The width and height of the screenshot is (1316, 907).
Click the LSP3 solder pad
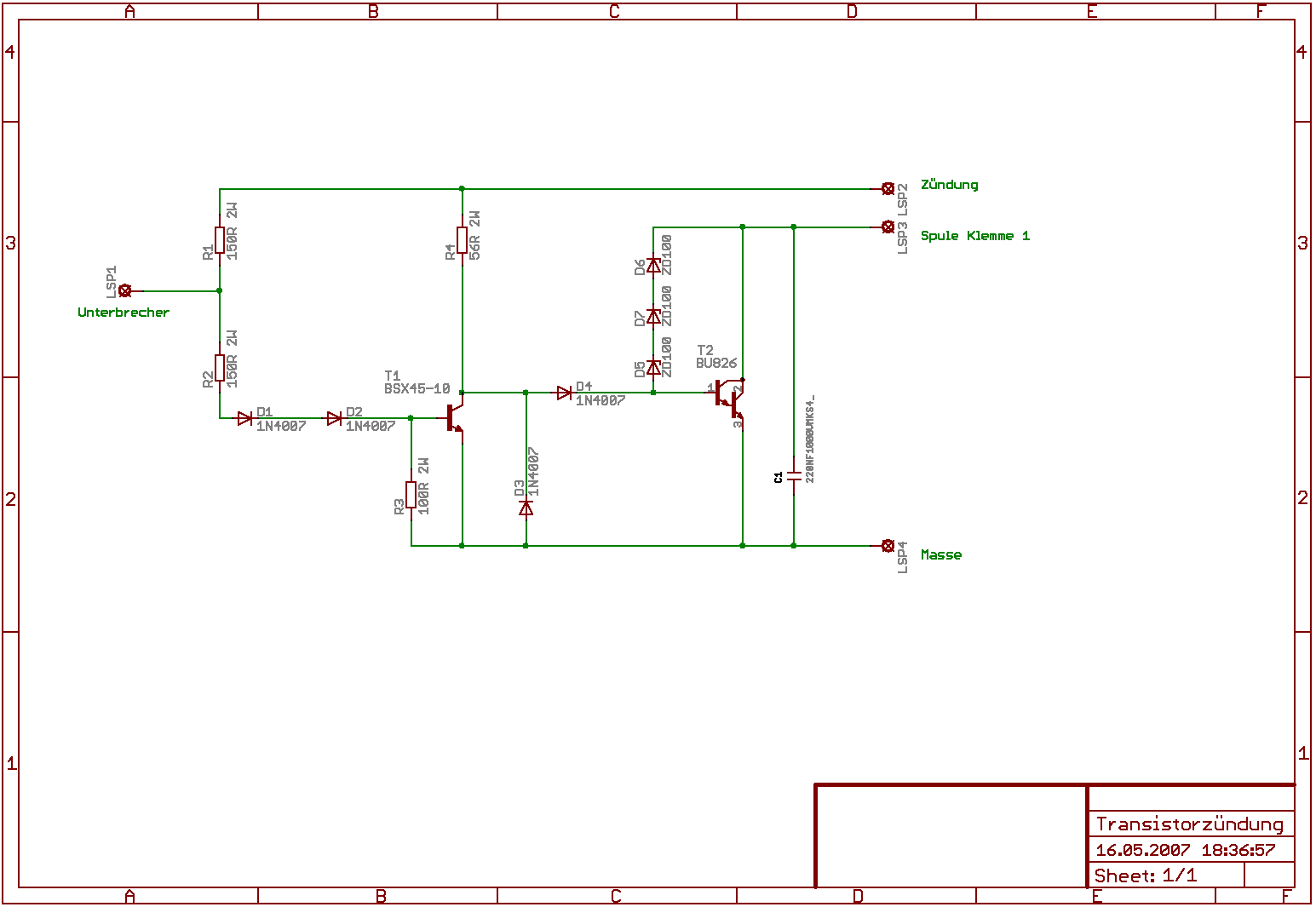[x=888, y=227]
